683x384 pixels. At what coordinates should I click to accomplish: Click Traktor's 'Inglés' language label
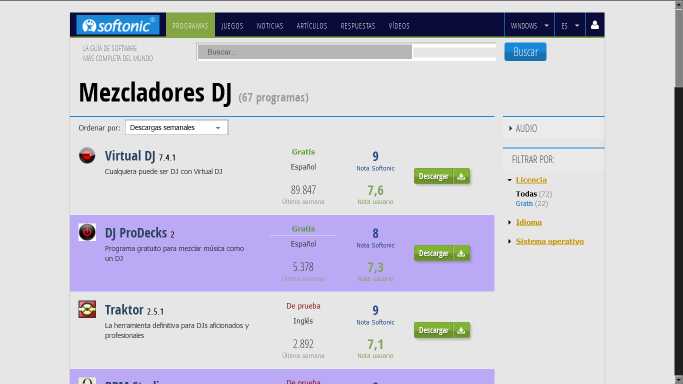point(303,321)
